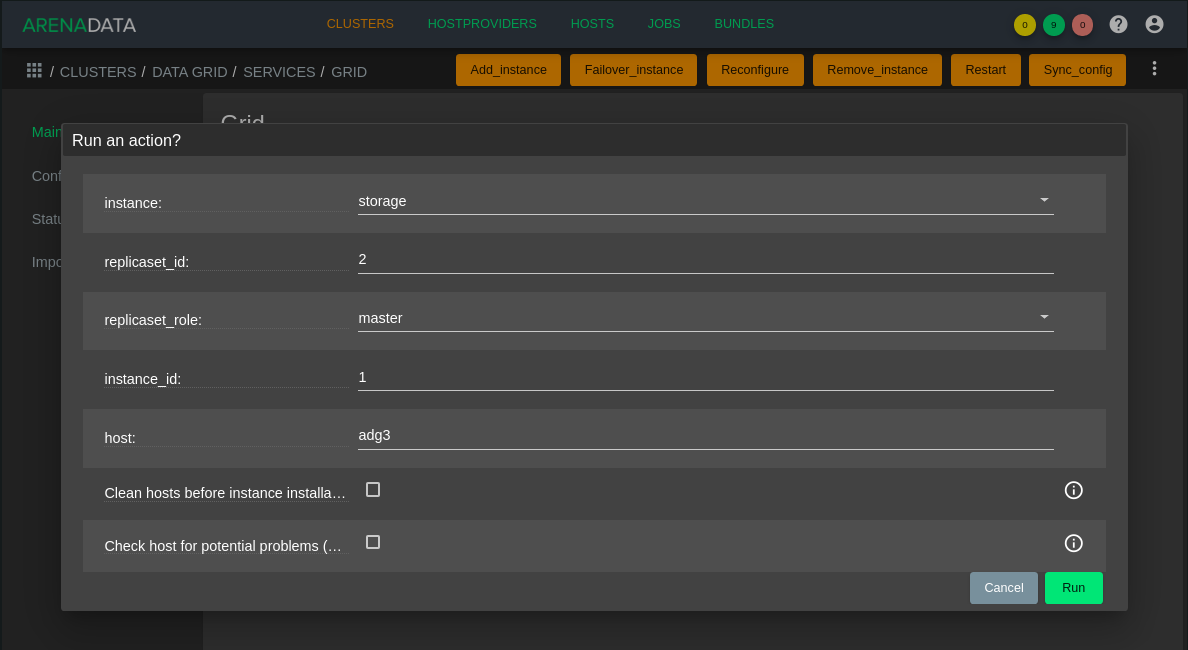Click the green job status counter
This screenshot has height=650, width=1188.
point(1053,25)
